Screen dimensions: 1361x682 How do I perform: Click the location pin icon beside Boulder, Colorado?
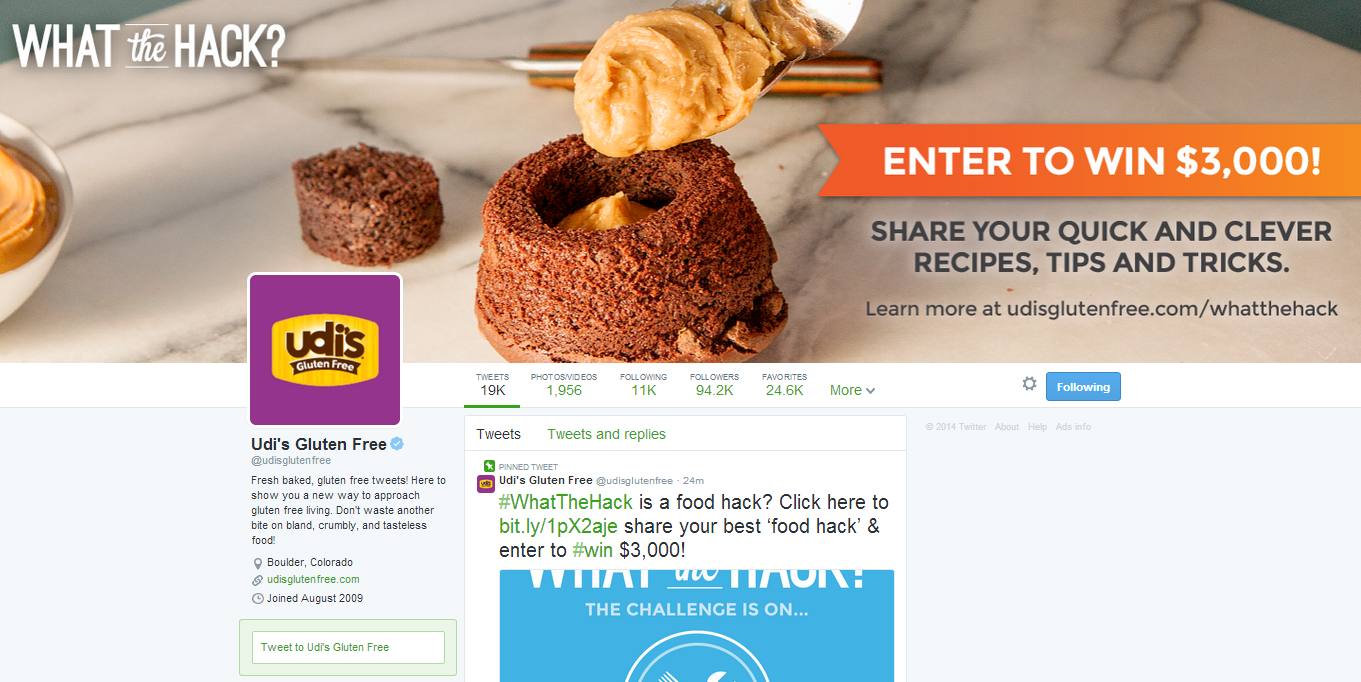(258, 563)
